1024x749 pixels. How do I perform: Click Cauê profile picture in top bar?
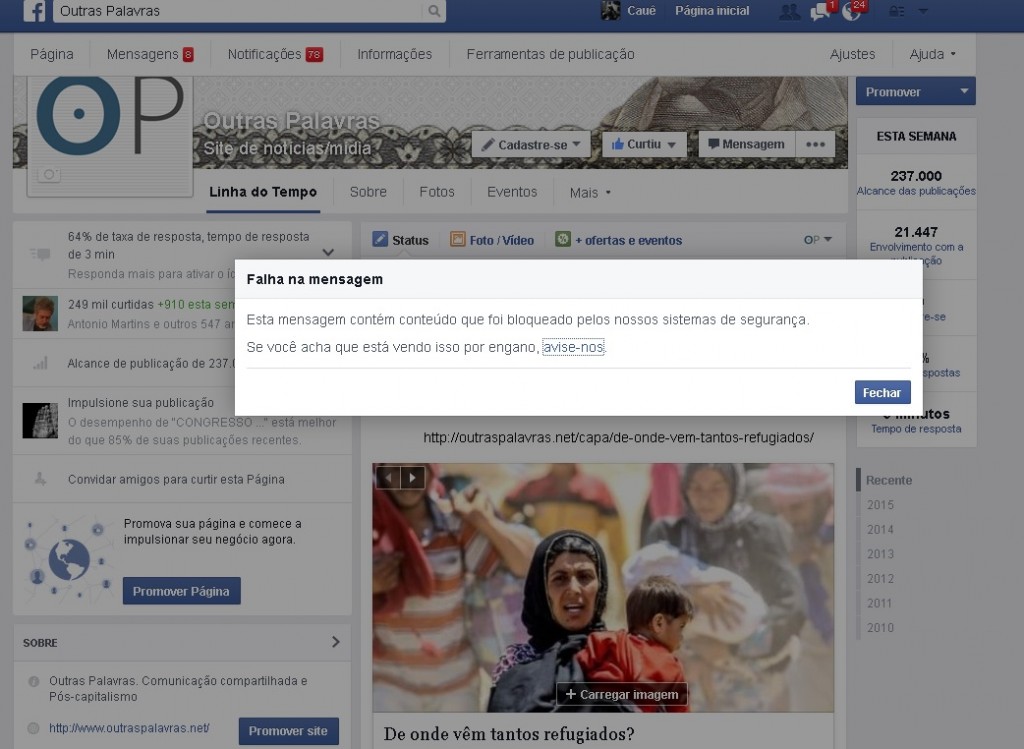[x=611, y=10]
